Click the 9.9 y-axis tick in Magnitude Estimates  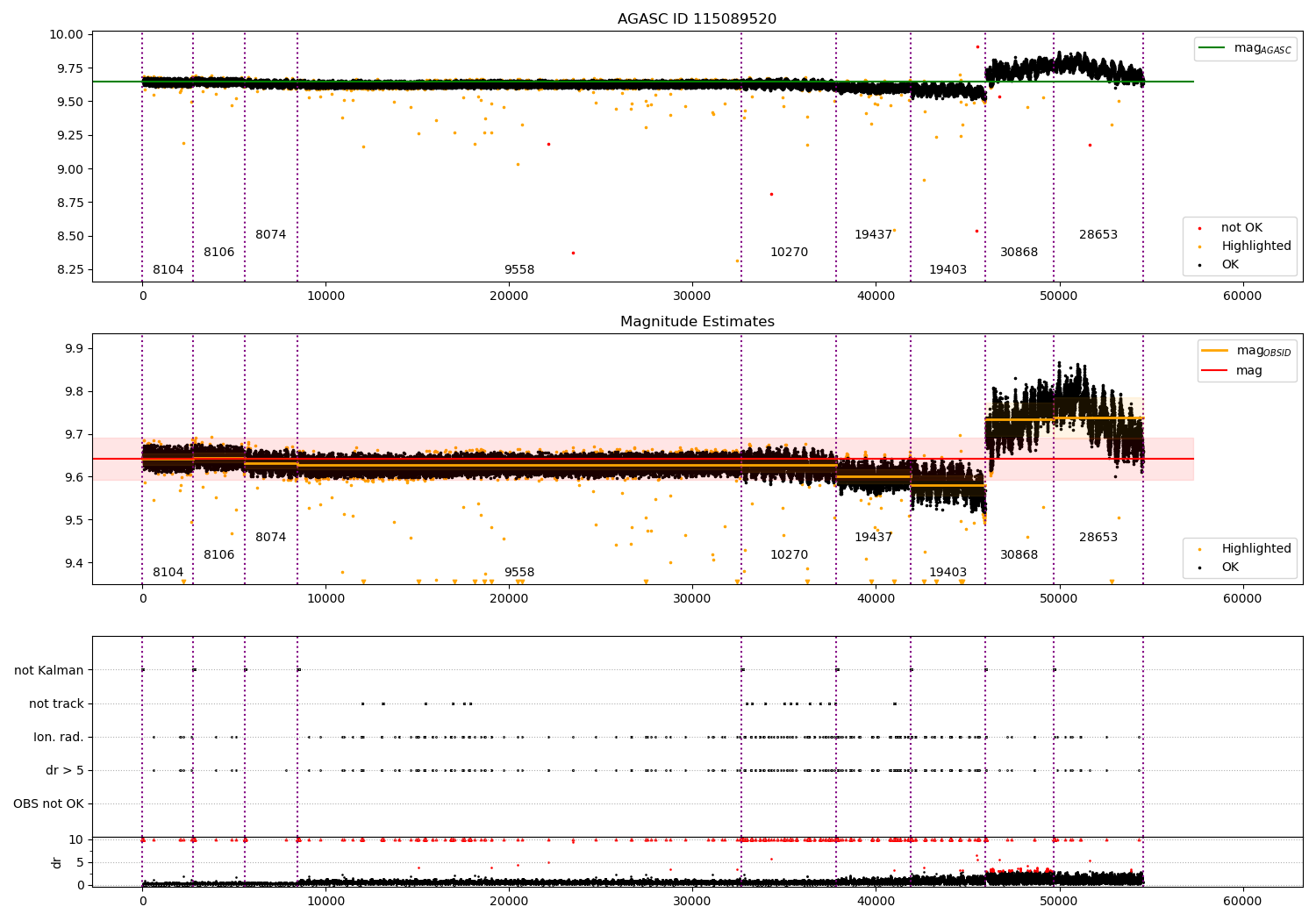click(74, 349)
